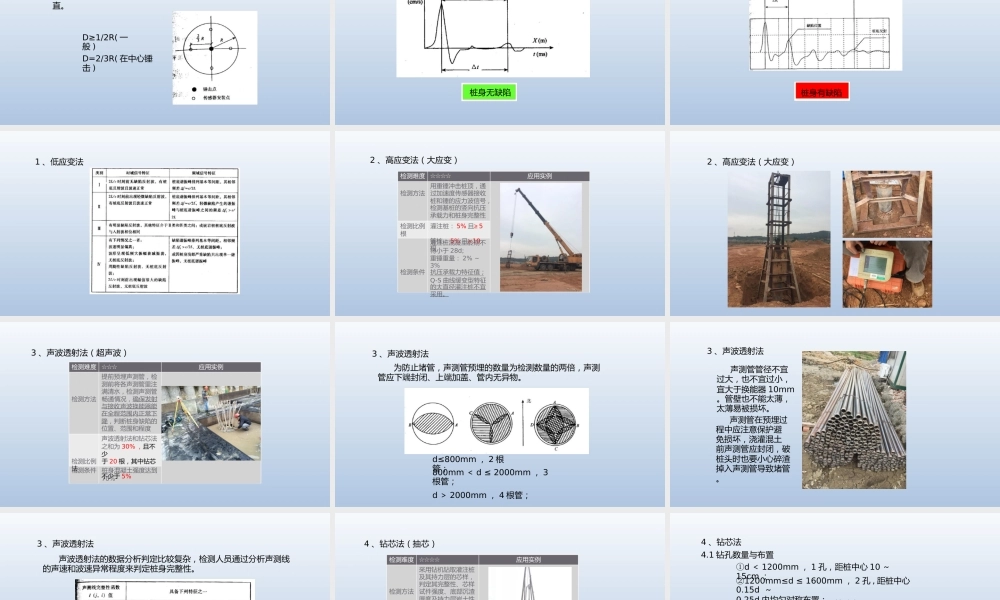Select the 3、声波透射法(超声波) title
1000x600 pixels.
tap(80, 352)
